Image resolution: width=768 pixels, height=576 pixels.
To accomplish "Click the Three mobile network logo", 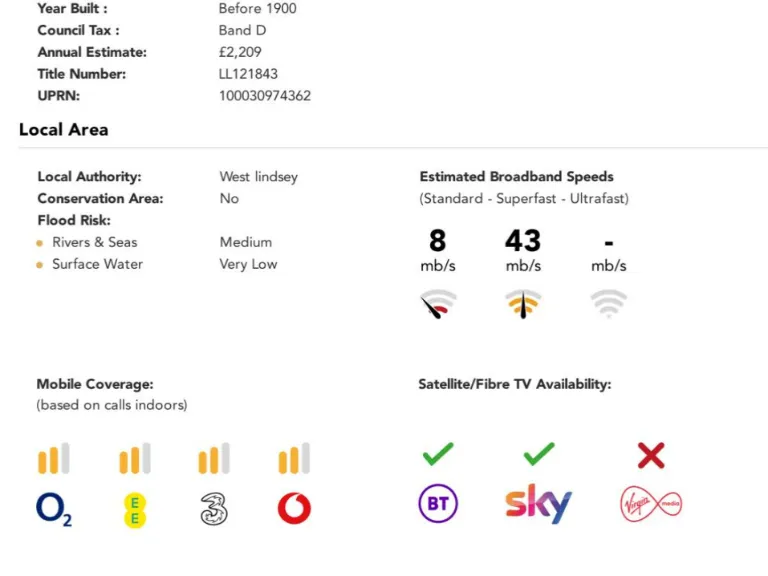I will tap(213, 510).
